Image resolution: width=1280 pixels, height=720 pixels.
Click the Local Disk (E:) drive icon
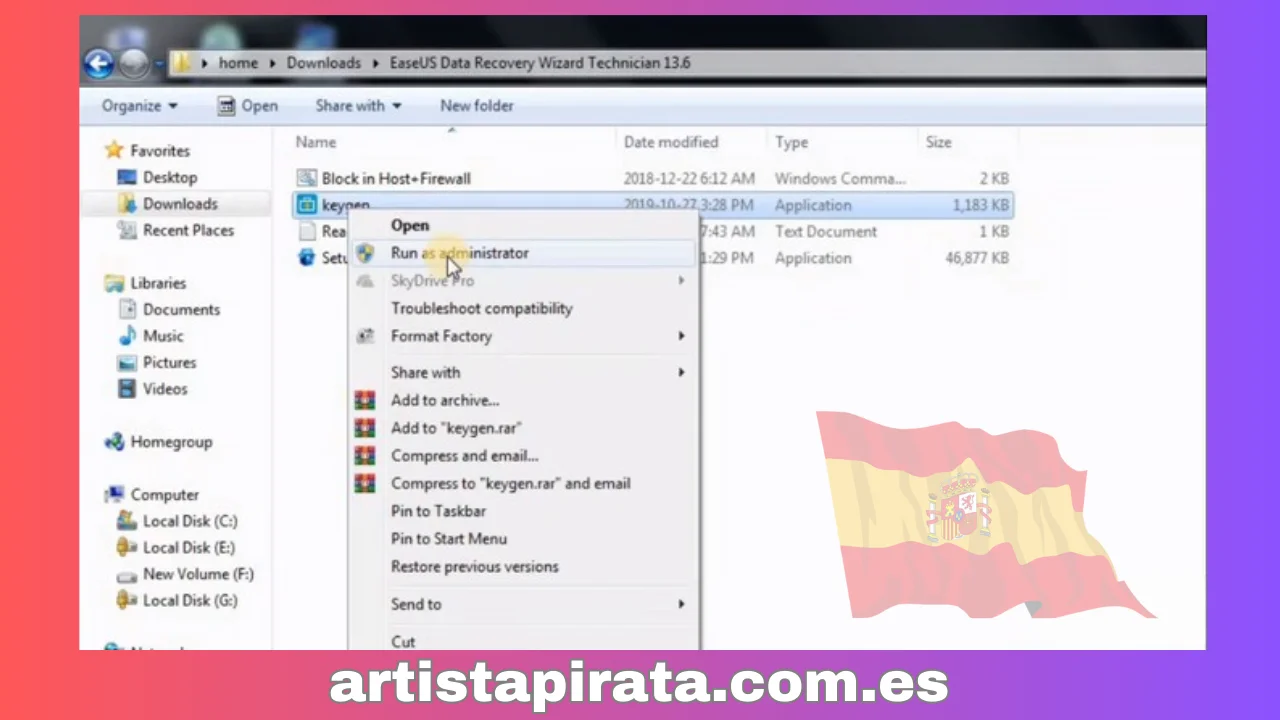point(127,548)
